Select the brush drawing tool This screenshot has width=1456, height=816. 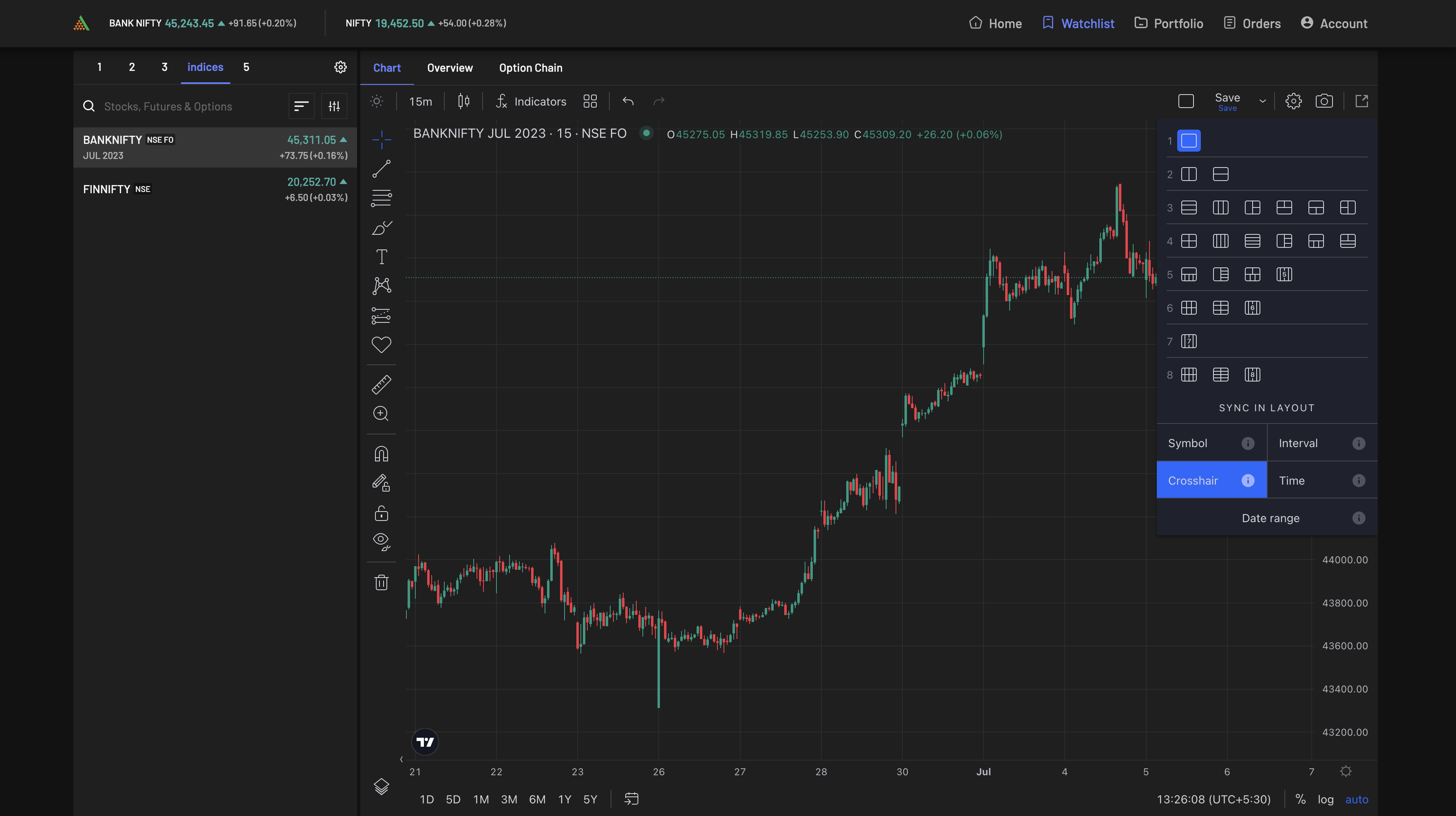pyautogui.click(x=382, y=228)
